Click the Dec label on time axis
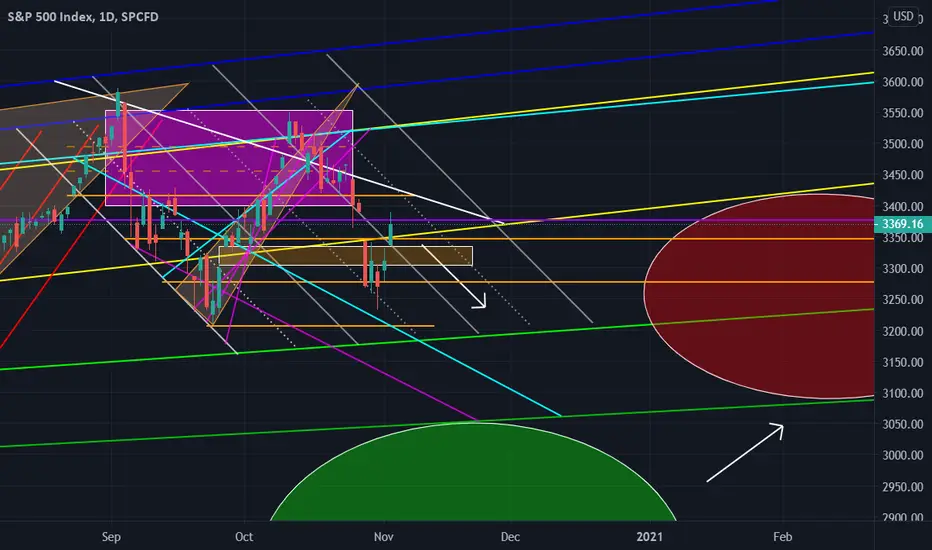The image size is (932, 550). click(x=510, y=537)
